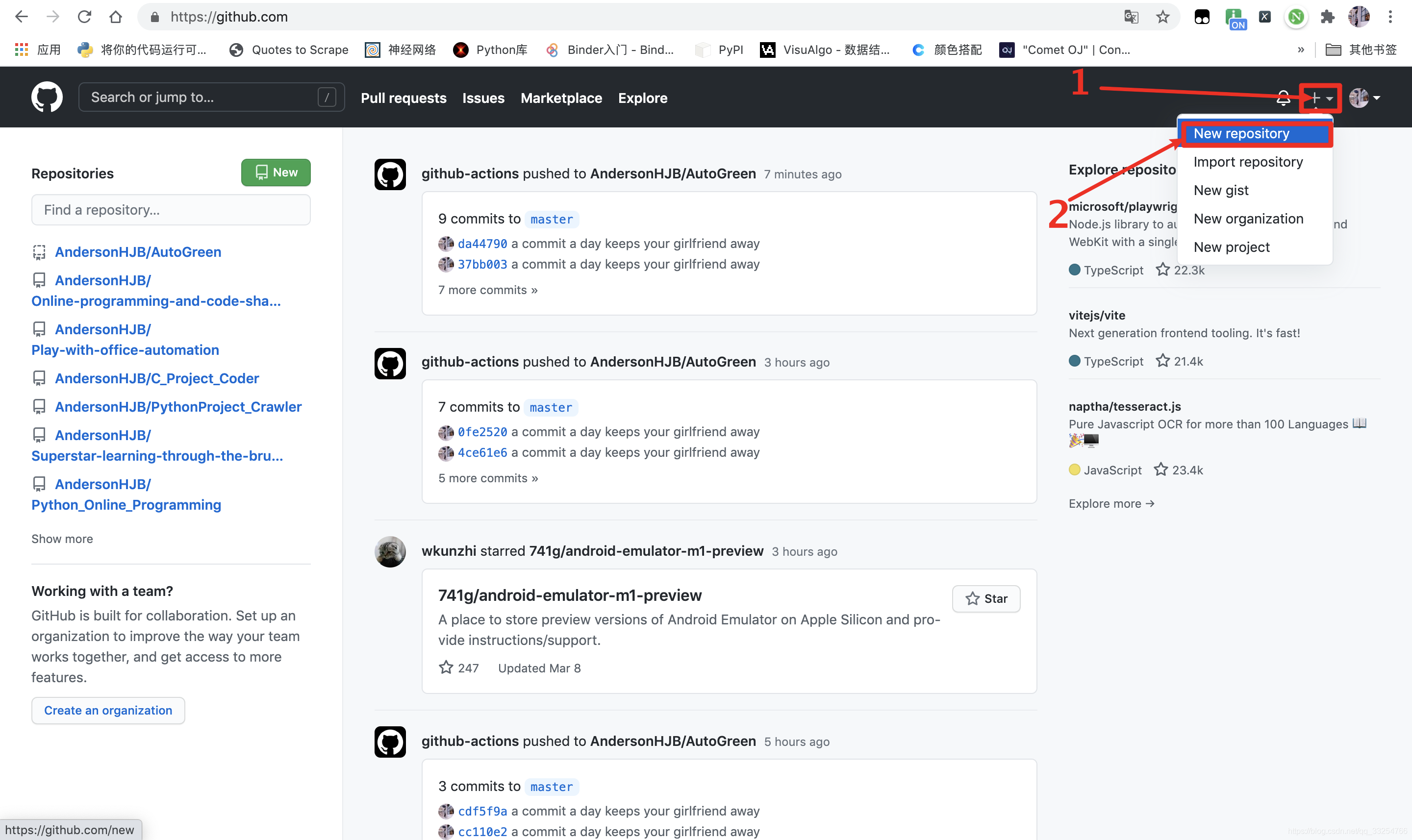Expand New project option
This screenshot has width=1412, height=840.
(1232, 247)
